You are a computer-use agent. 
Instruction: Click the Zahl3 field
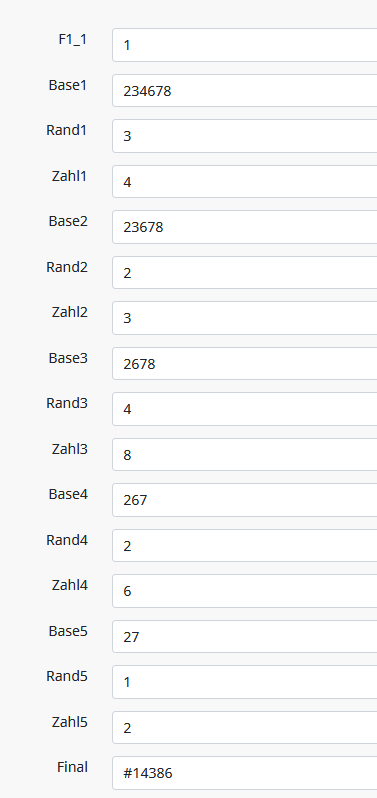245,454
